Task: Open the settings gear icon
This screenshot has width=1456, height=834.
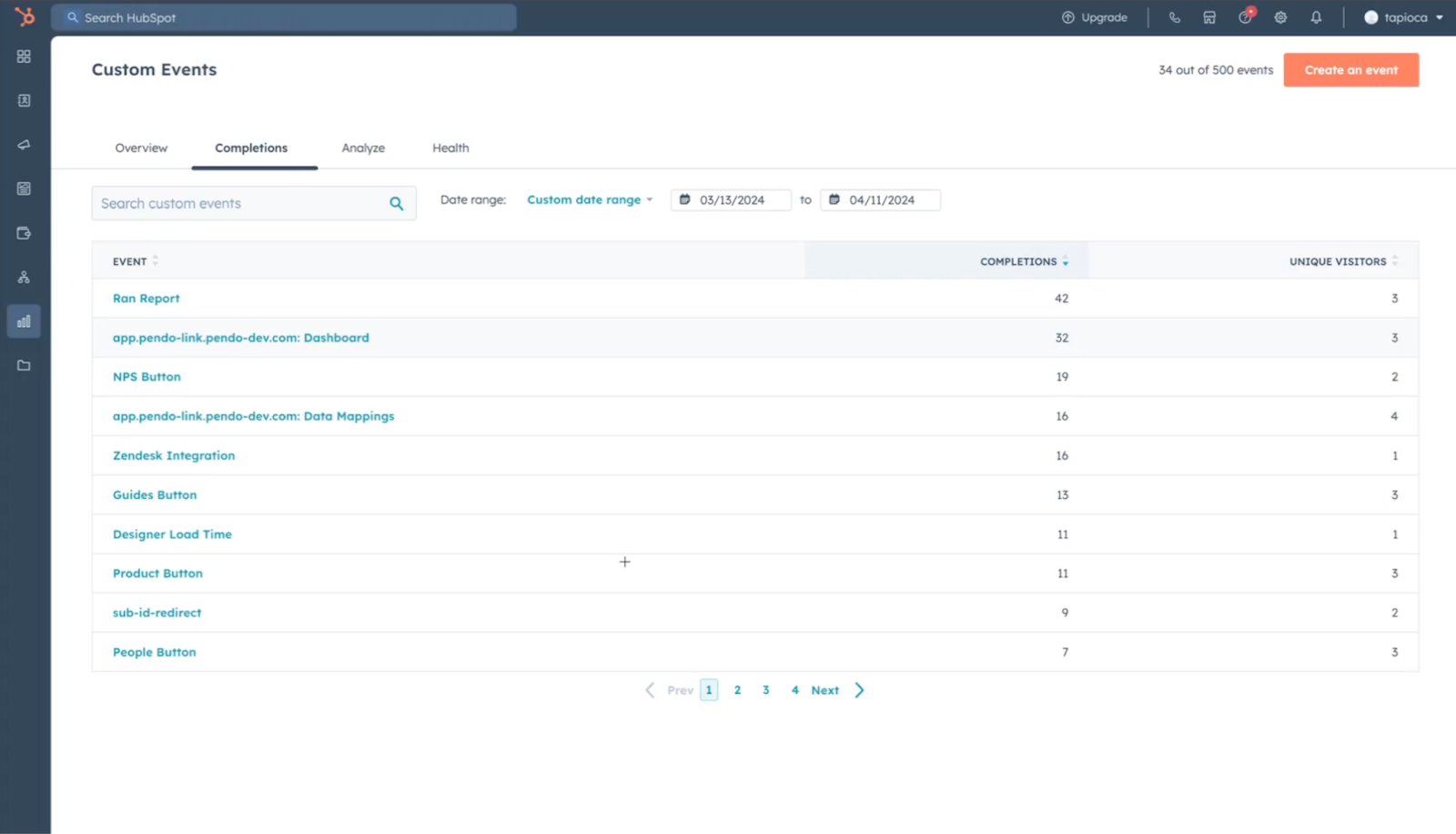Action: (x=1280, y=17)
